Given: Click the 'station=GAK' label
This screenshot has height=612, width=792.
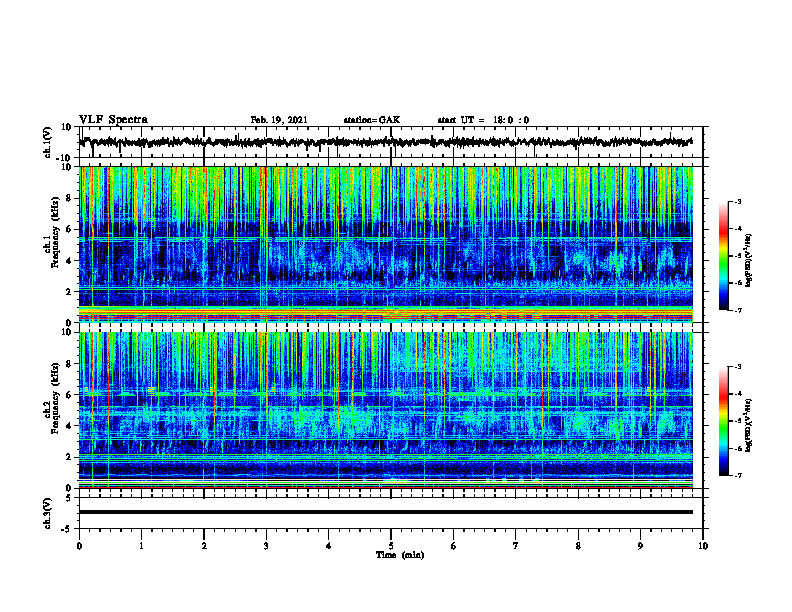Looking at the screenshot, I should [372, 120].
